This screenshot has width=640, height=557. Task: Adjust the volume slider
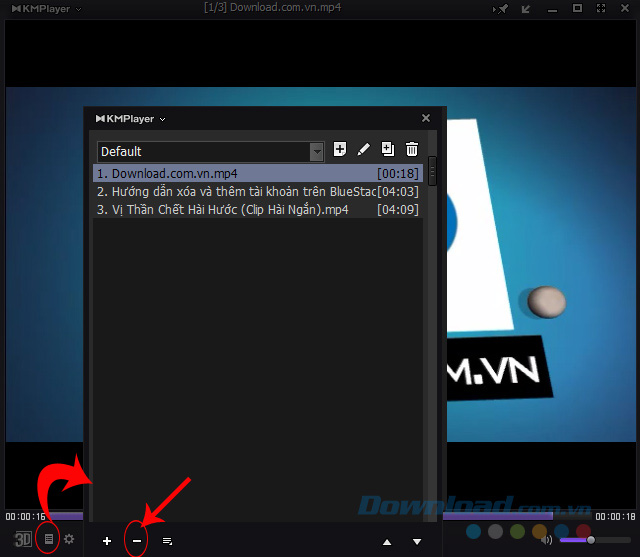click(x=591, y=540)
